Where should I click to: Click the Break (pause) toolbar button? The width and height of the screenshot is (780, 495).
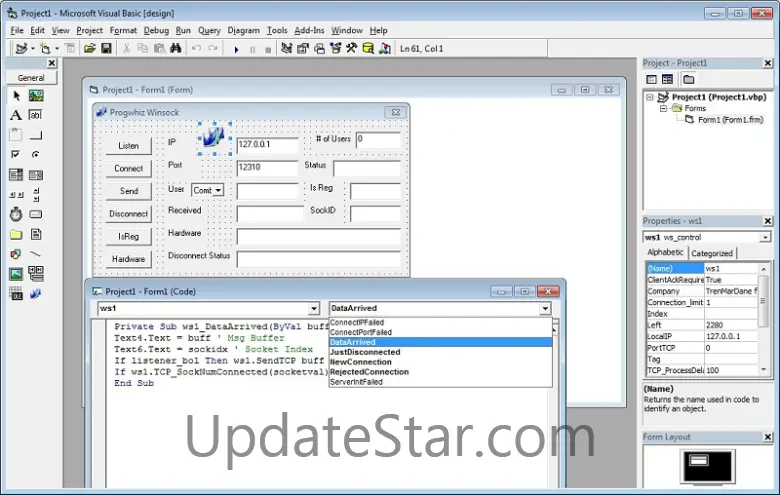[x=253, y=49]
